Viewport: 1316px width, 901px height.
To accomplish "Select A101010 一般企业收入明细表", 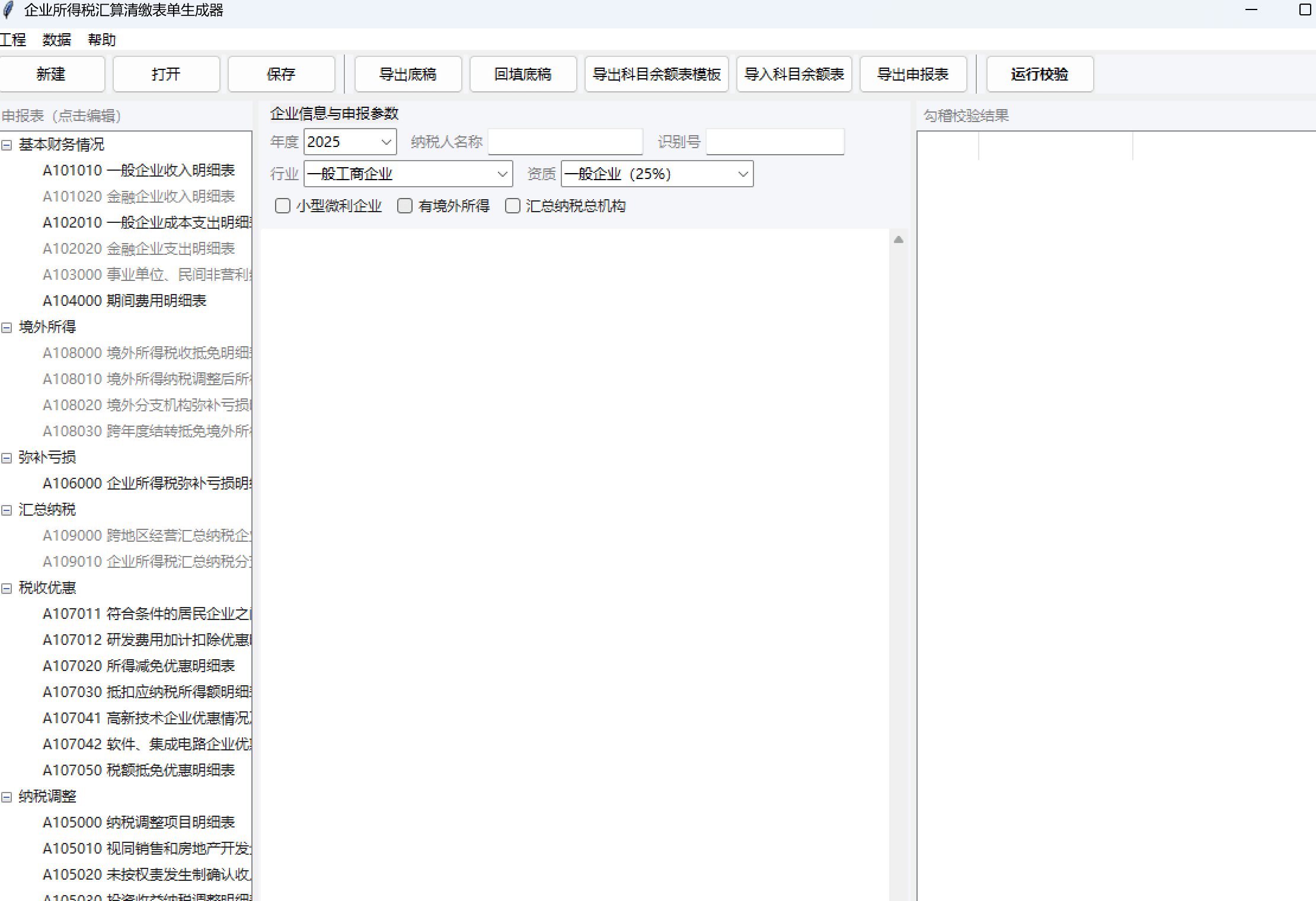I will [139, 171].
